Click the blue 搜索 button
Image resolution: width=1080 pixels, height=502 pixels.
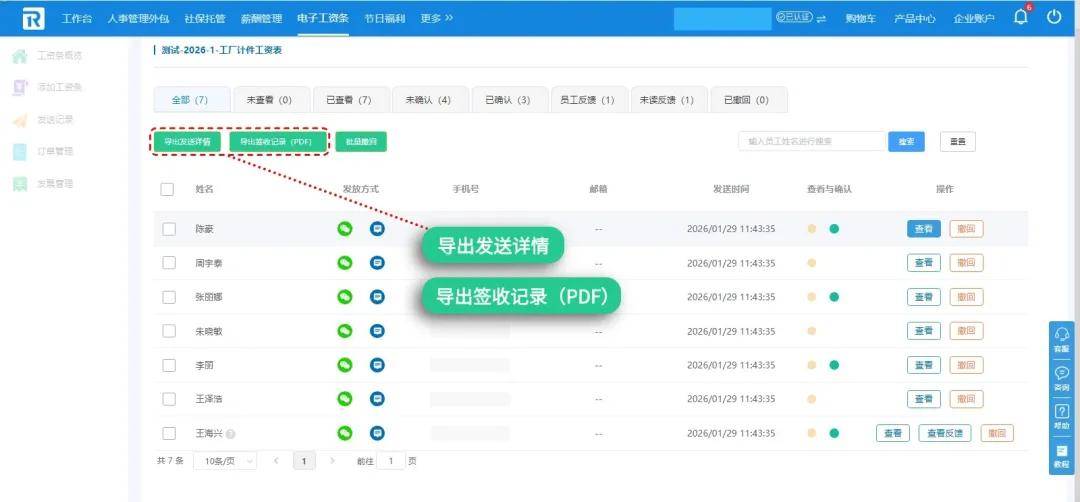(x=906, y=142)
